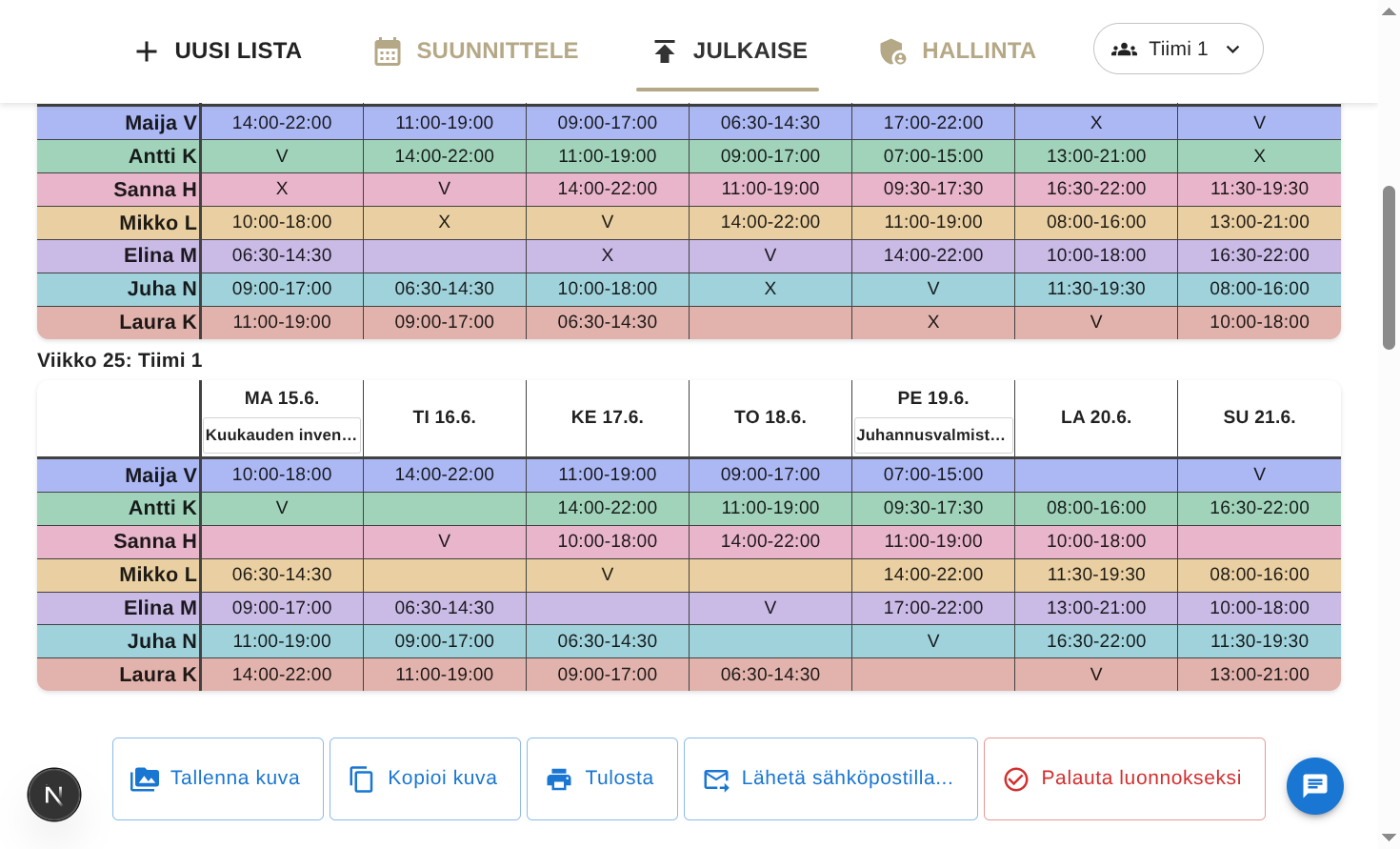The width and height of the screenshot is (1400, 849).
Task: Click Antti K's 07:00-15:00 in upper table
Action: click(933, 156)
